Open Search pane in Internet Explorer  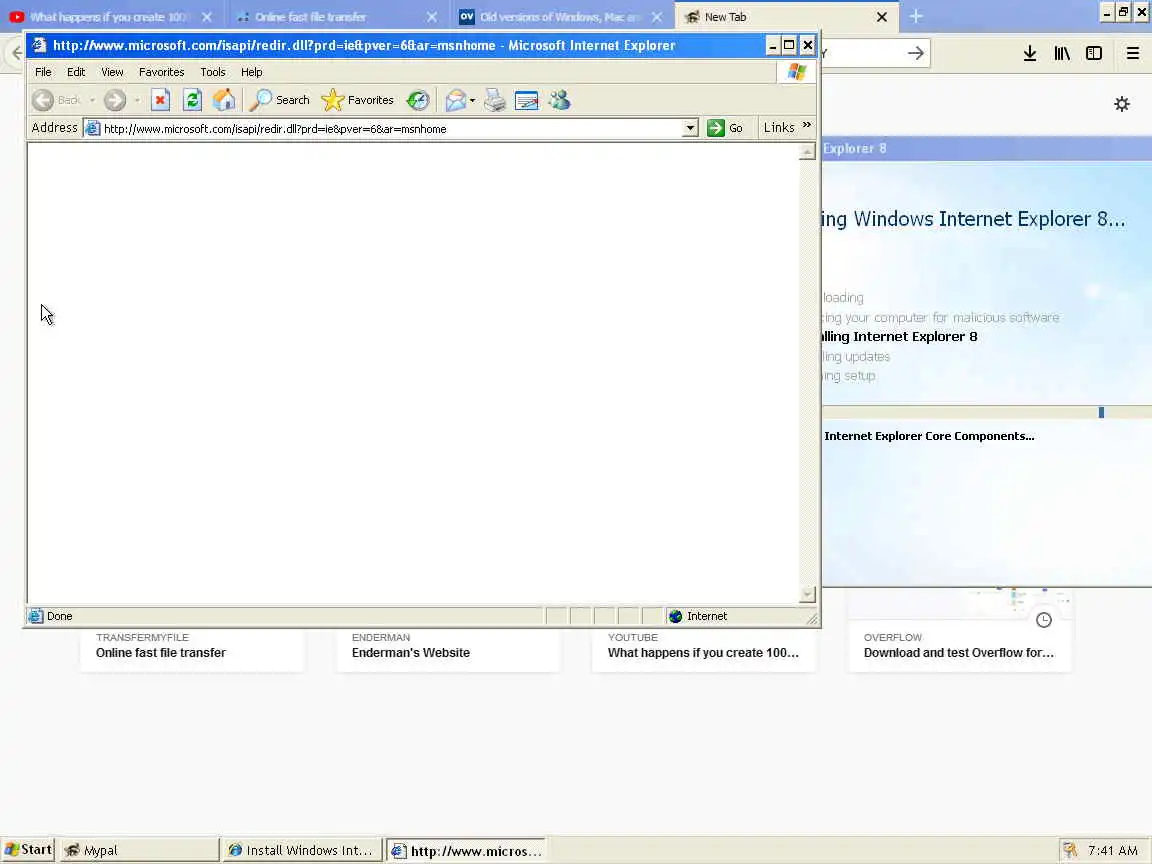coord(279,100)
